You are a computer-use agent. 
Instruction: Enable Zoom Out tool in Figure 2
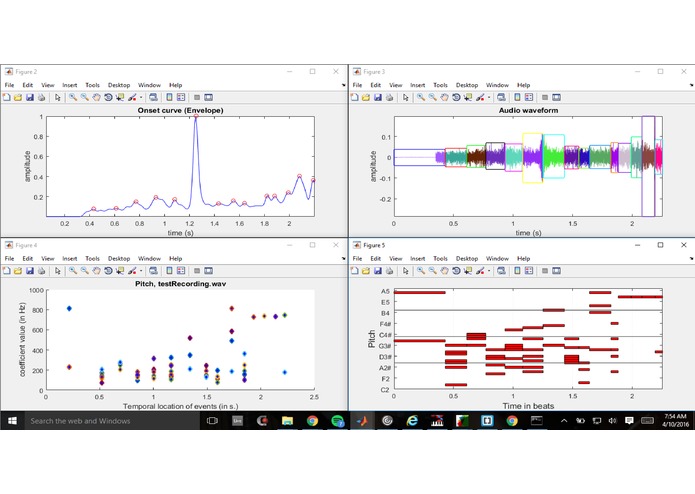coord(85,97)
